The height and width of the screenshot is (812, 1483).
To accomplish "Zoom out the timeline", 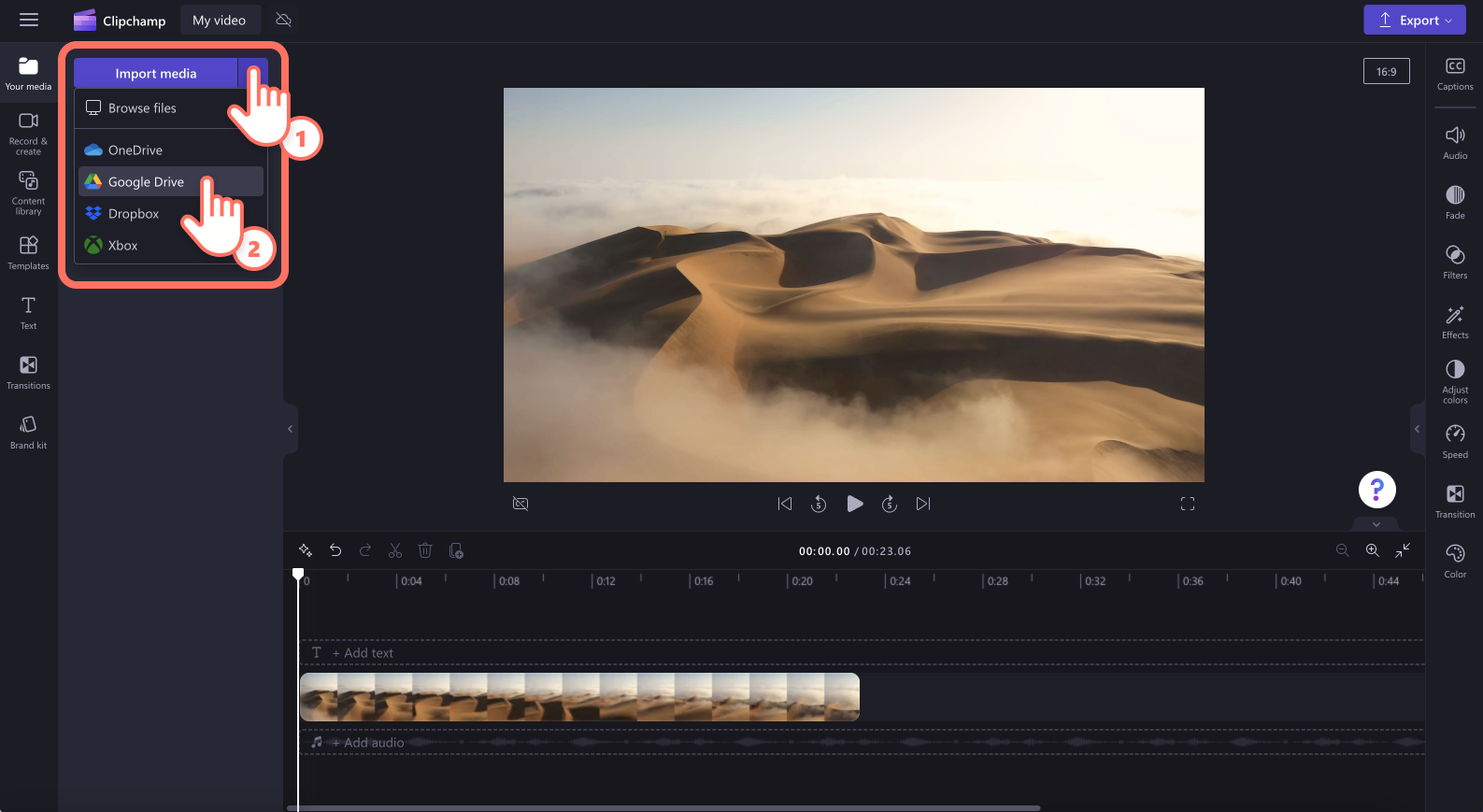I will point(1343,550).
